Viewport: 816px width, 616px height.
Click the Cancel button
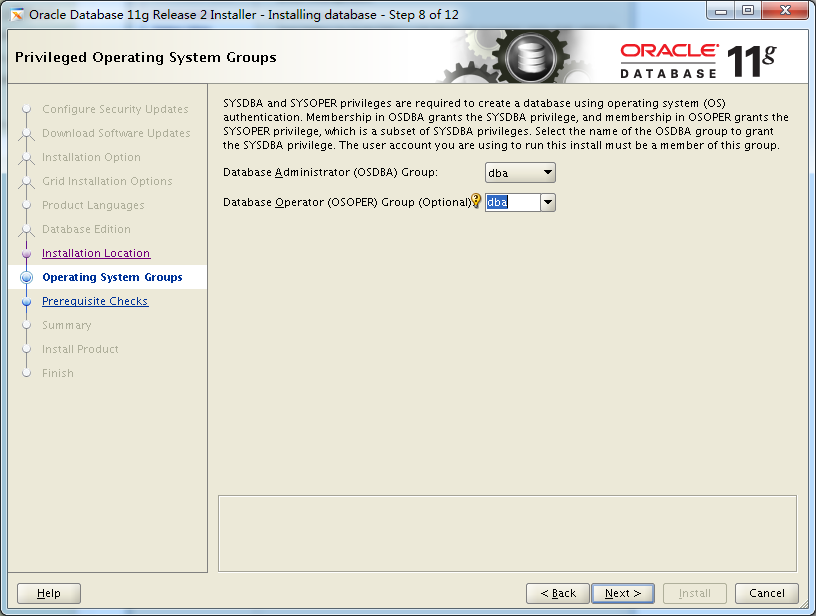click(767, 593)
